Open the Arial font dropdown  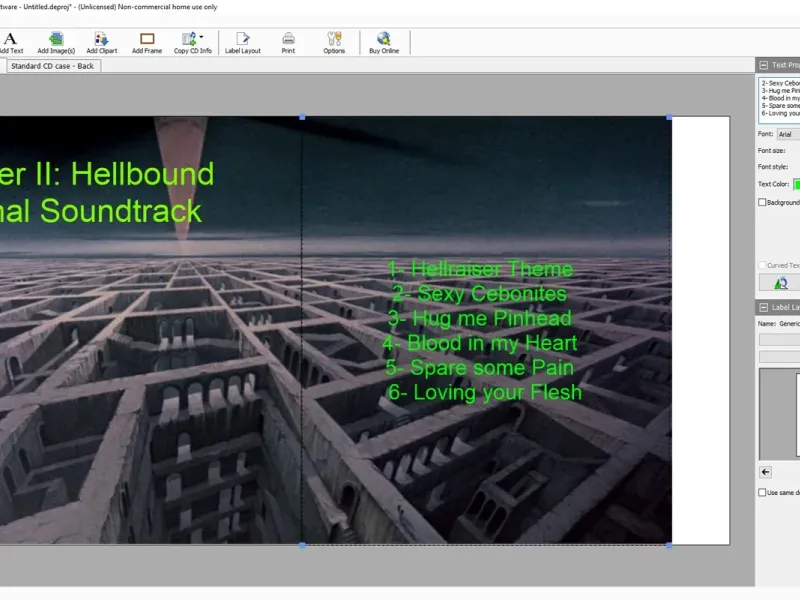[788, 134]
